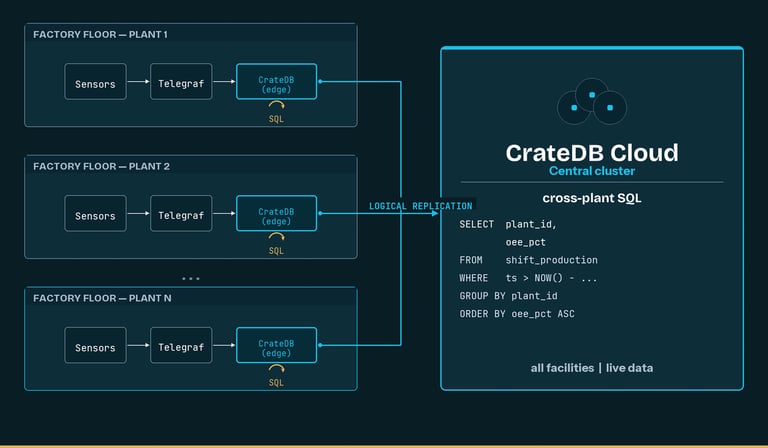Select the Sensors box in Plant 1

[x=95, y=82]
